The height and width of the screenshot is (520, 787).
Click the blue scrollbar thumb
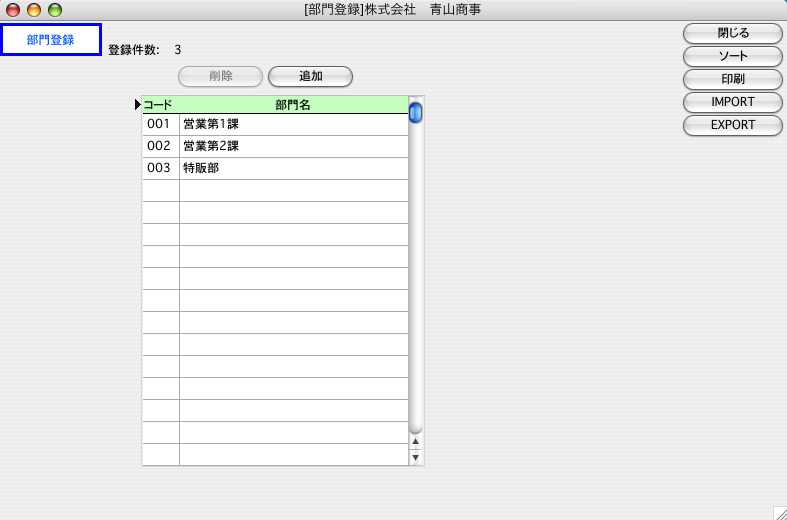(x=416, y=112)
